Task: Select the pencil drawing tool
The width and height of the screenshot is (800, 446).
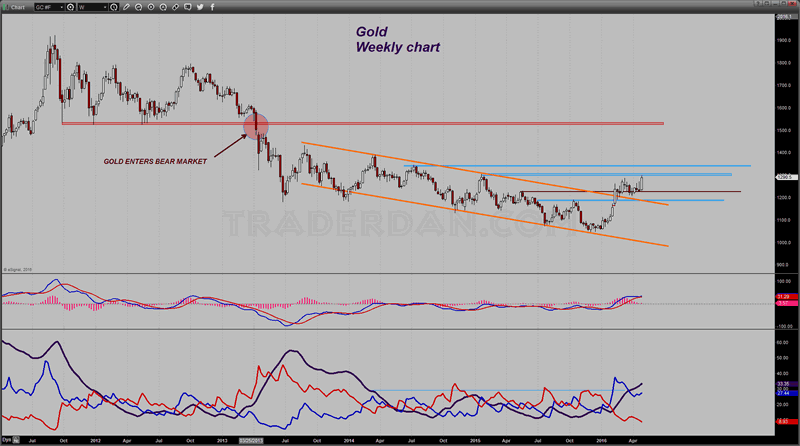Action: (x=126, y=7)
